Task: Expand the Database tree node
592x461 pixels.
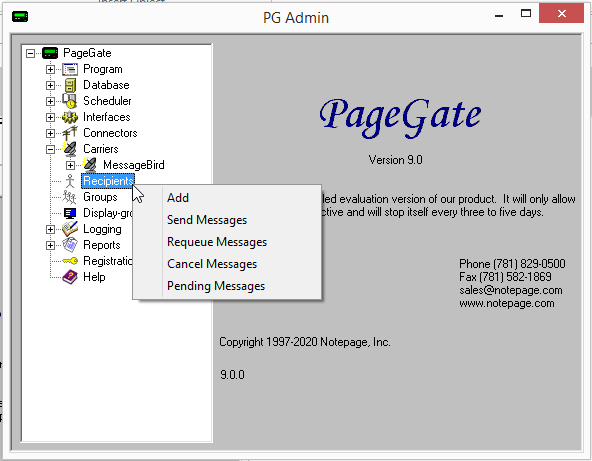Action: click(x=50, y=85)
